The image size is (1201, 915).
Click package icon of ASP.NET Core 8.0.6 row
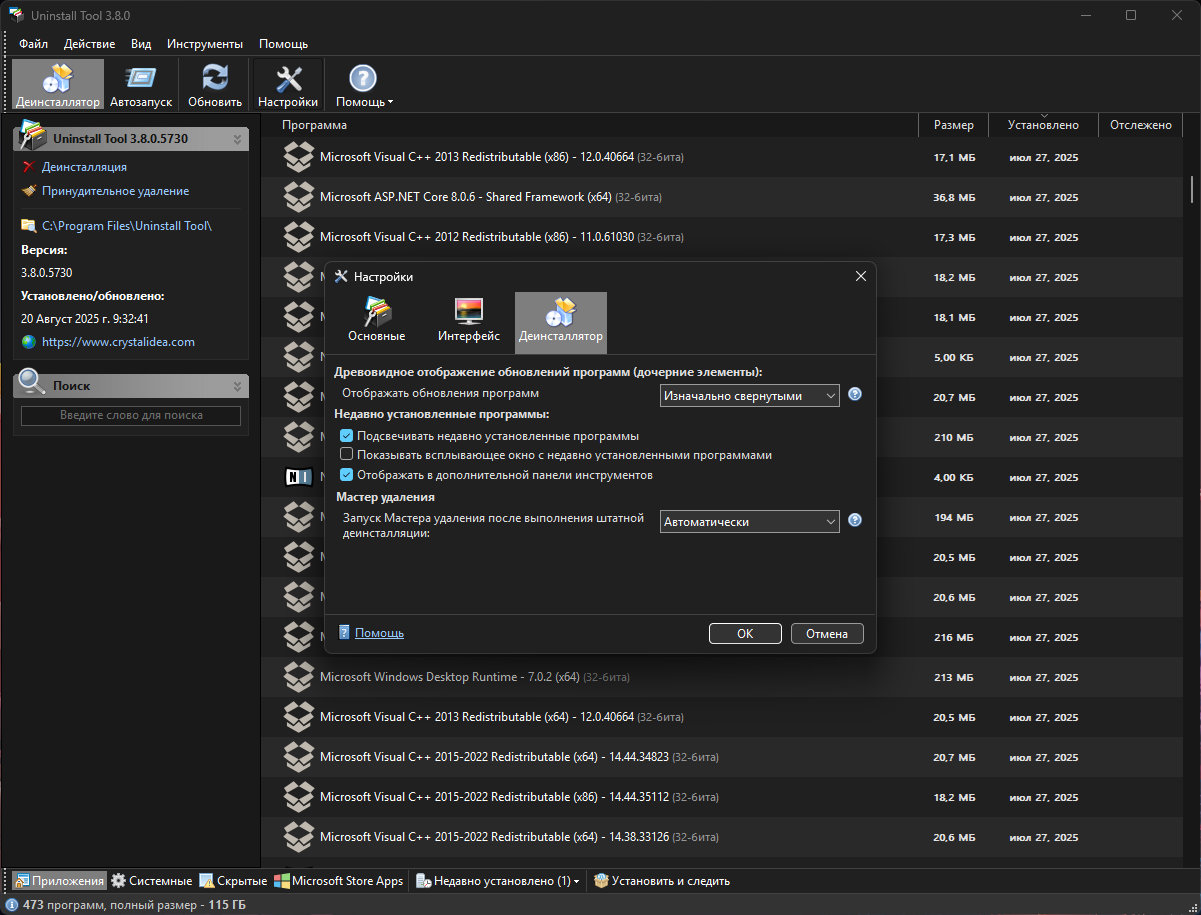coord(299,197)
